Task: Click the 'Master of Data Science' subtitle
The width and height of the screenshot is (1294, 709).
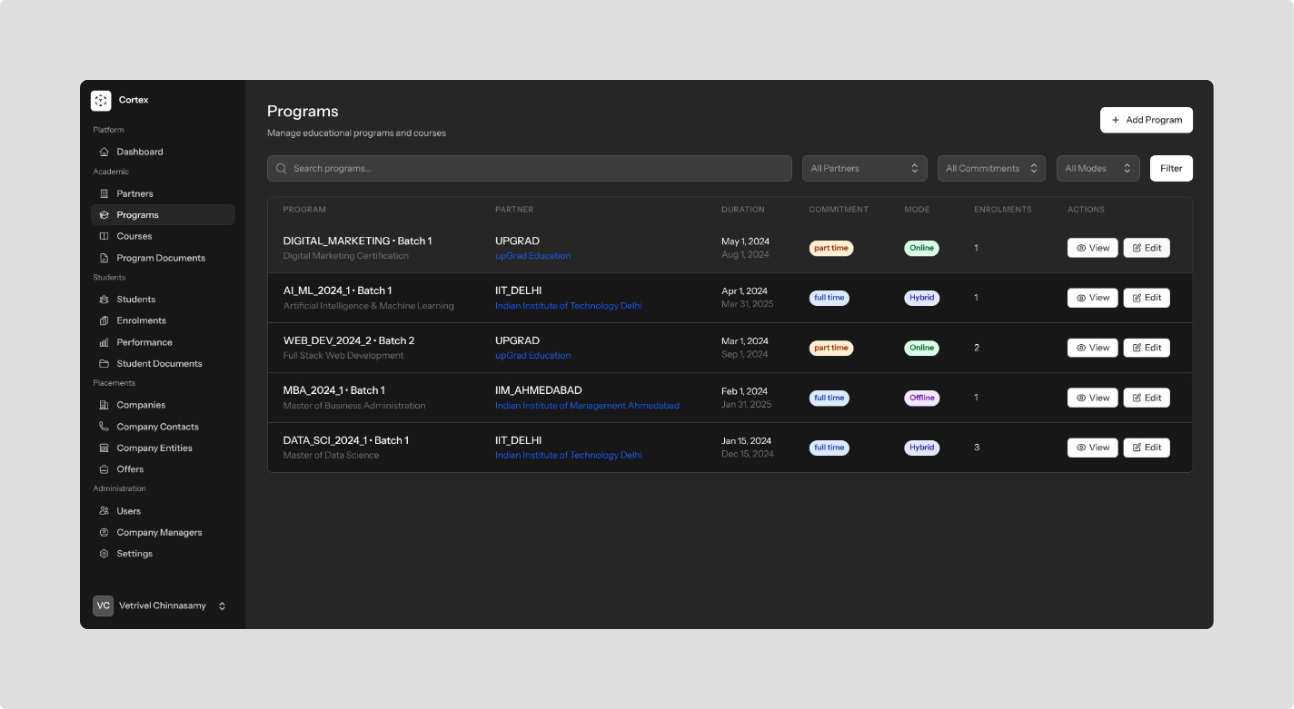Action: point(331,456)
